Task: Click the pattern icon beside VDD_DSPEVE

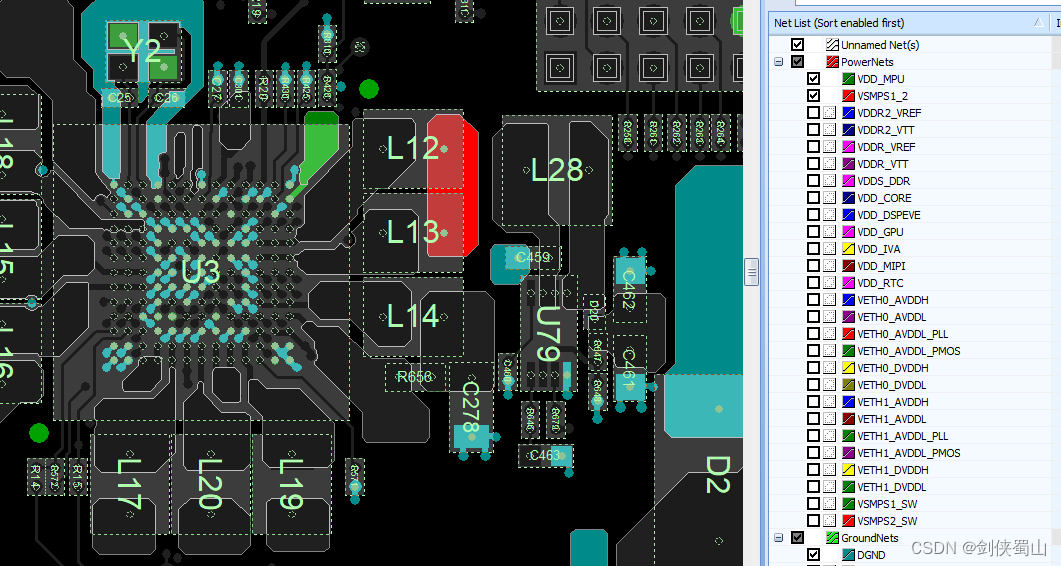Action: click(x=830, y=215)
